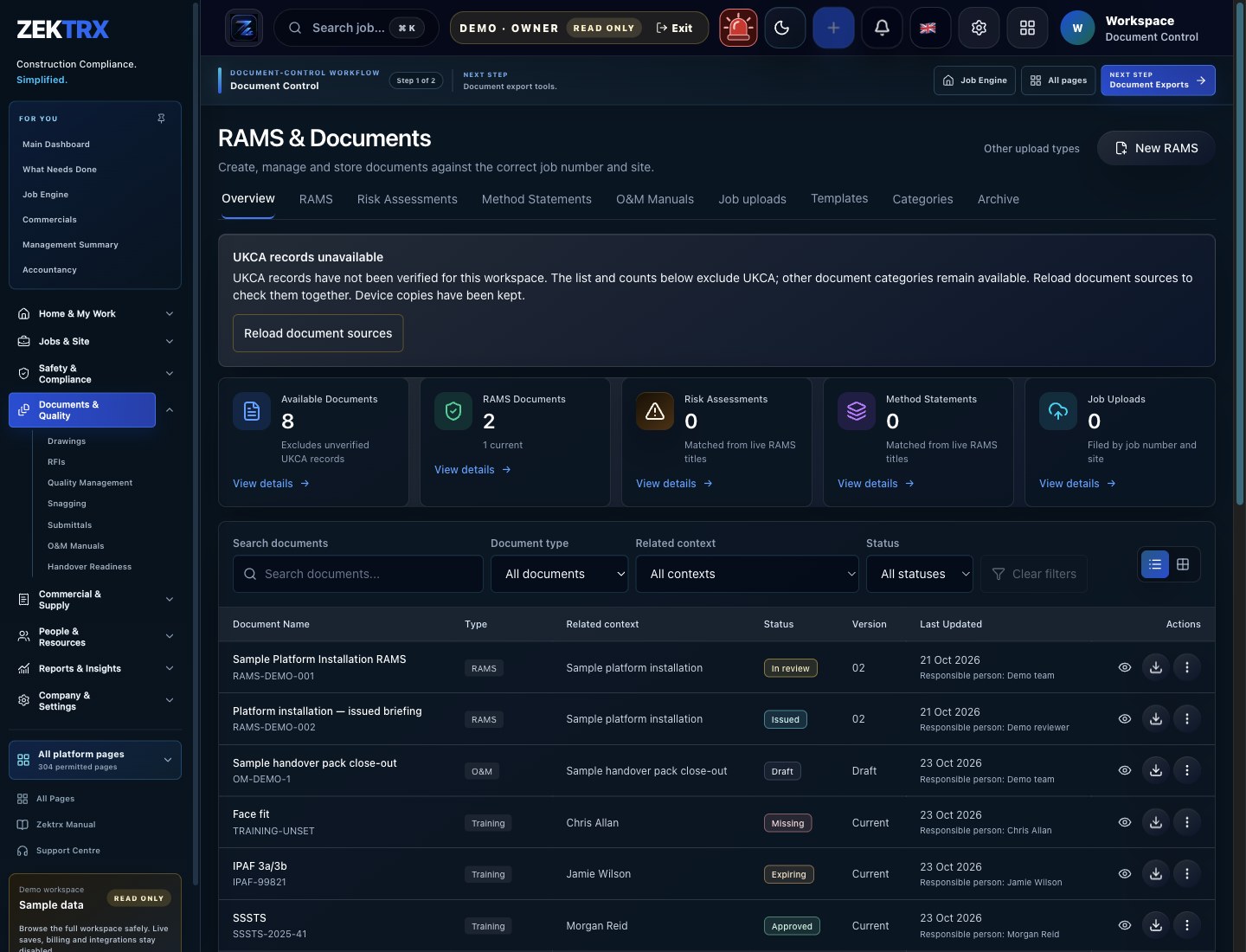Change language via the UK flag icon
The width and height of the screenshot is (1246, 952).
[930, 28]
